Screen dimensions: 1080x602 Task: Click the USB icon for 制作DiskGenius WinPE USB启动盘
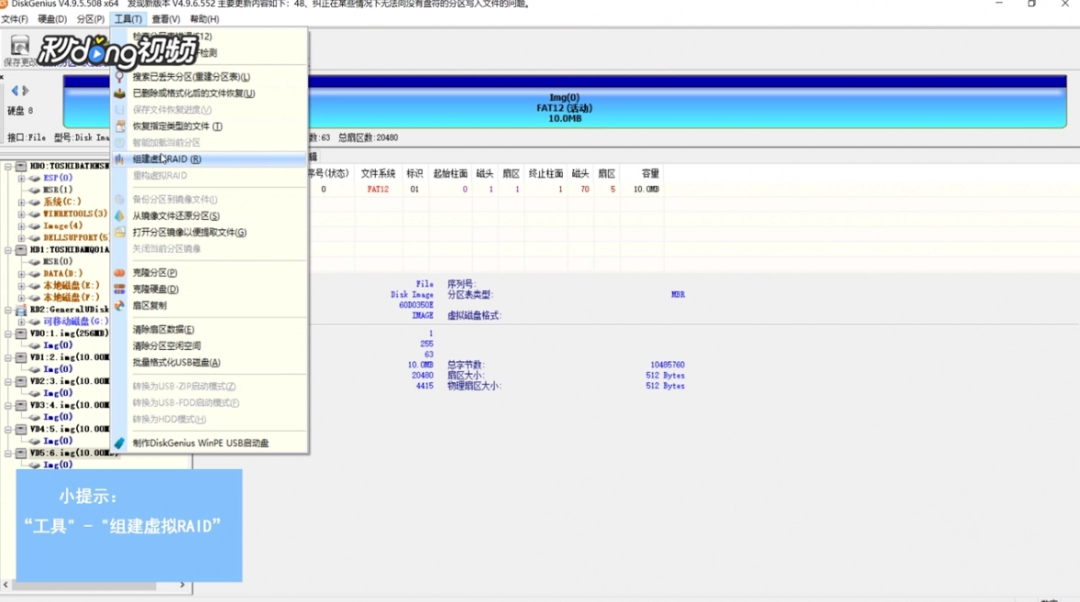[x=120, y=442]
